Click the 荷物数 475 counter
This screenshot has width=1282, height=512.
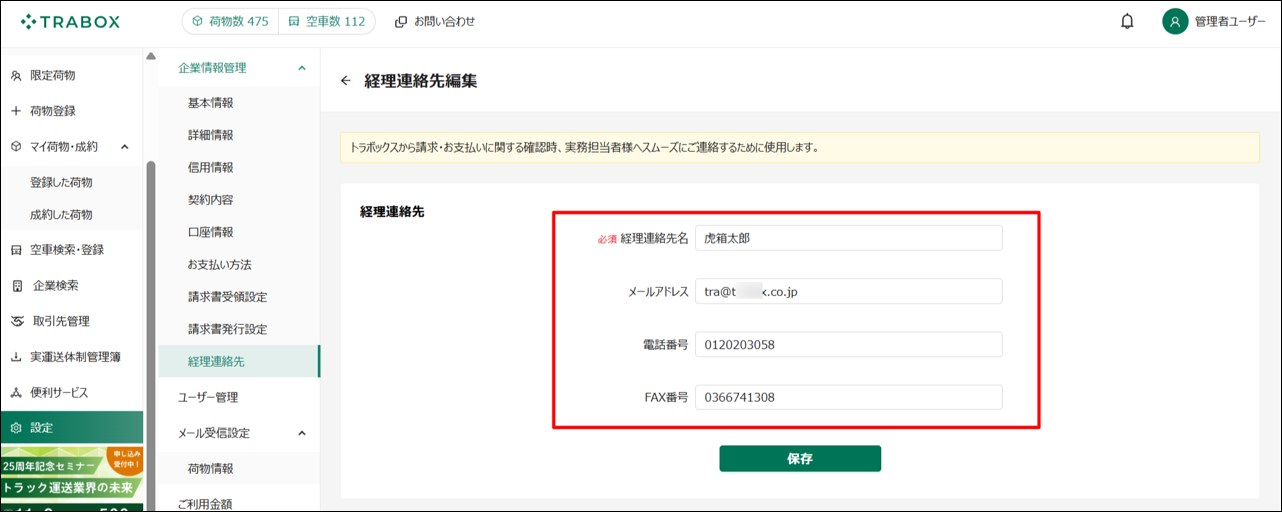(228, 21)
